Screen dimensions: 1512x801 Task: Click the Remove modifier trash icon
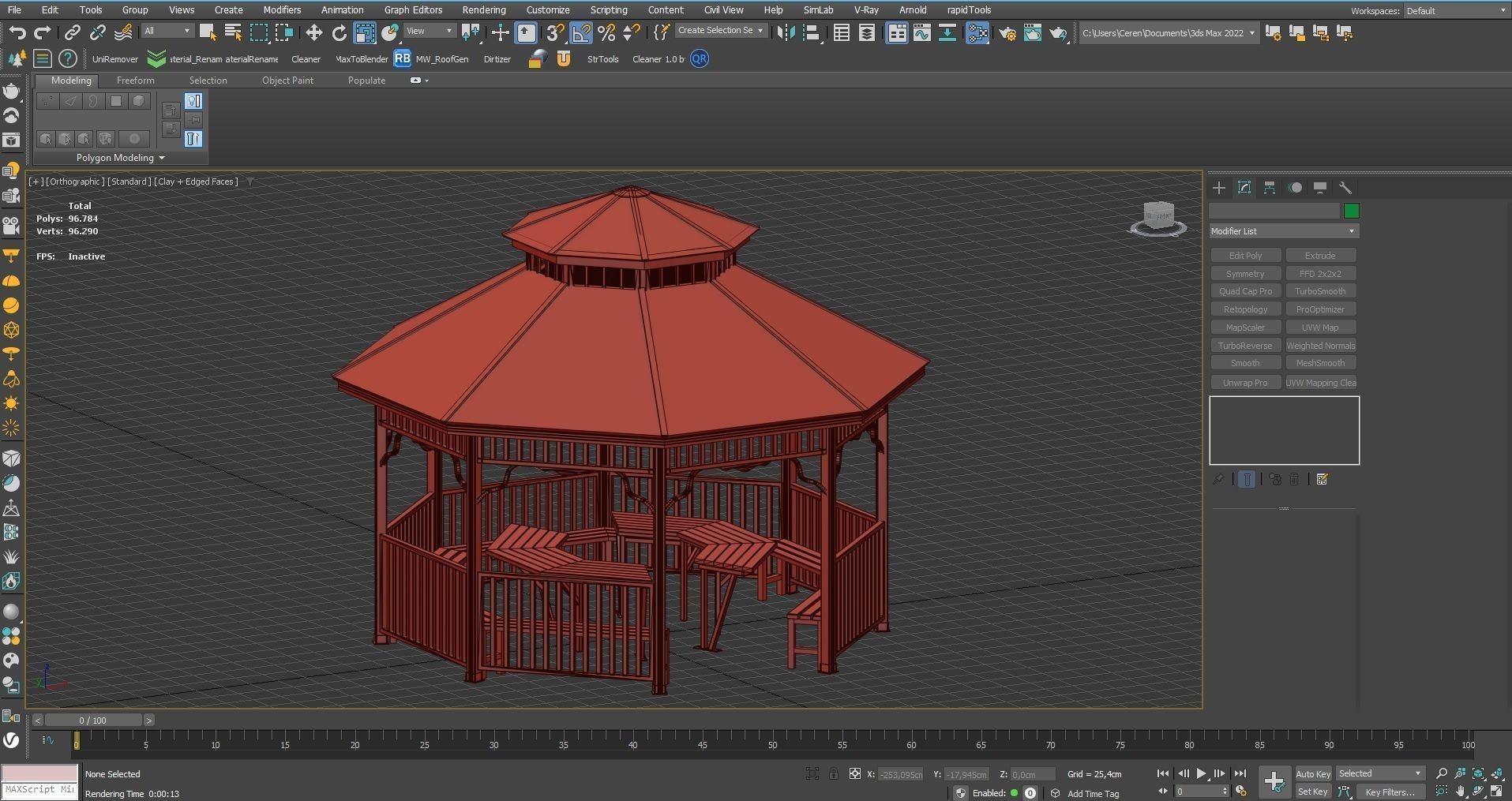(1295, 479)
